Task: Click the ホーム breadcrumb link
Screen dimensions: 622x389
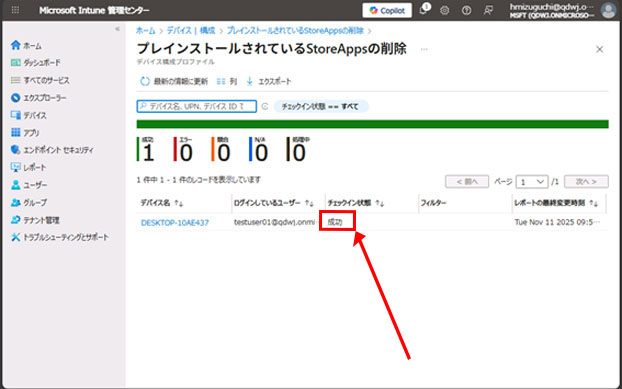Action: [146, 31]
